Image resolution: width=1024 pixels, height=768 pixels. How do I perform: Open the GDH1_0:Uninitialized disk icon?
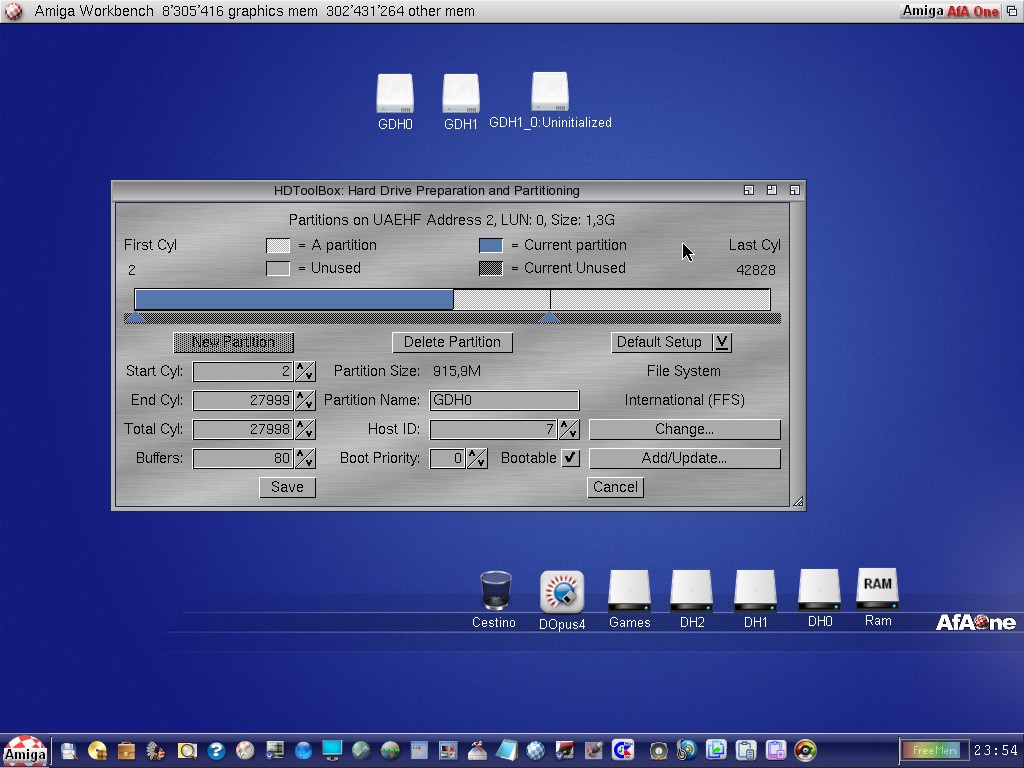click(x=550, y=93)
